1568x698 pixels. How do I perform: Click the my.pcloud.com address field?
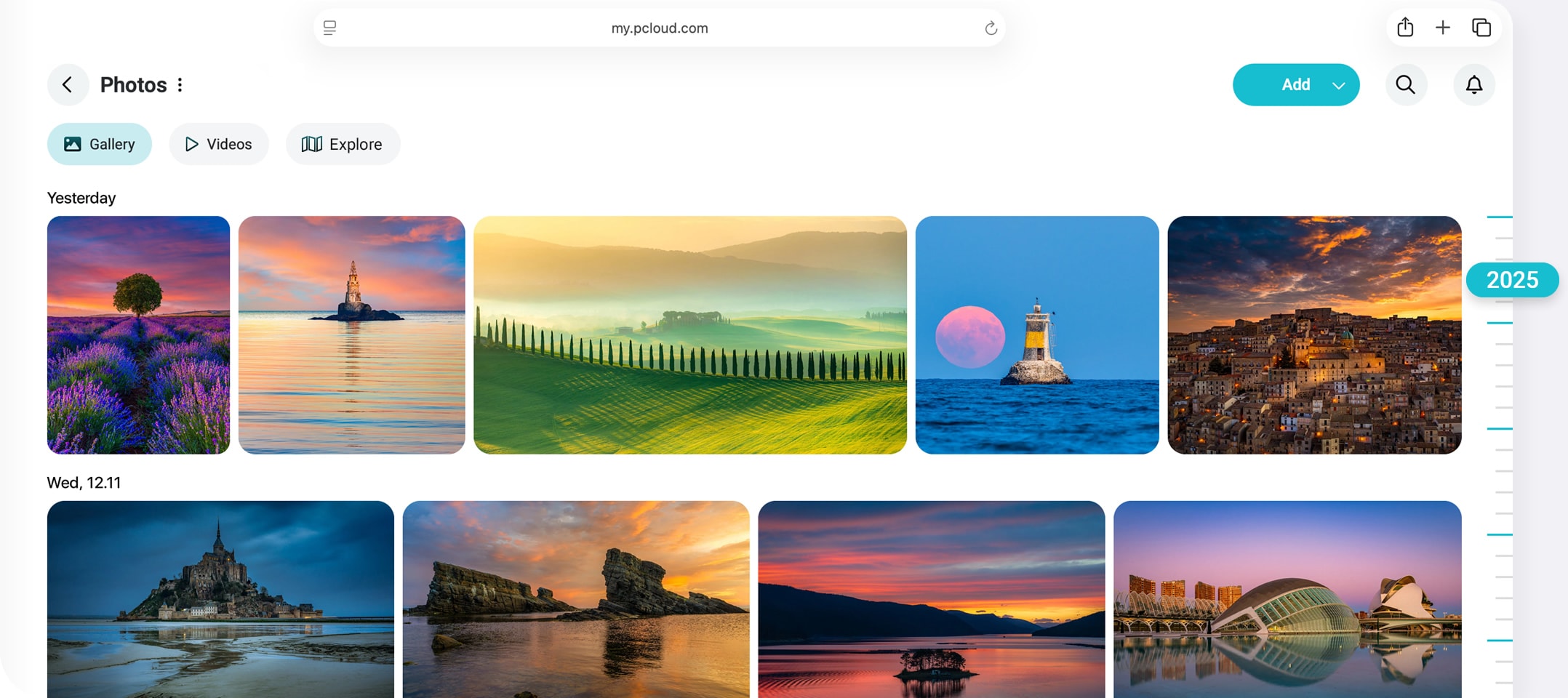pyautogui.click(x=659, y=28)
